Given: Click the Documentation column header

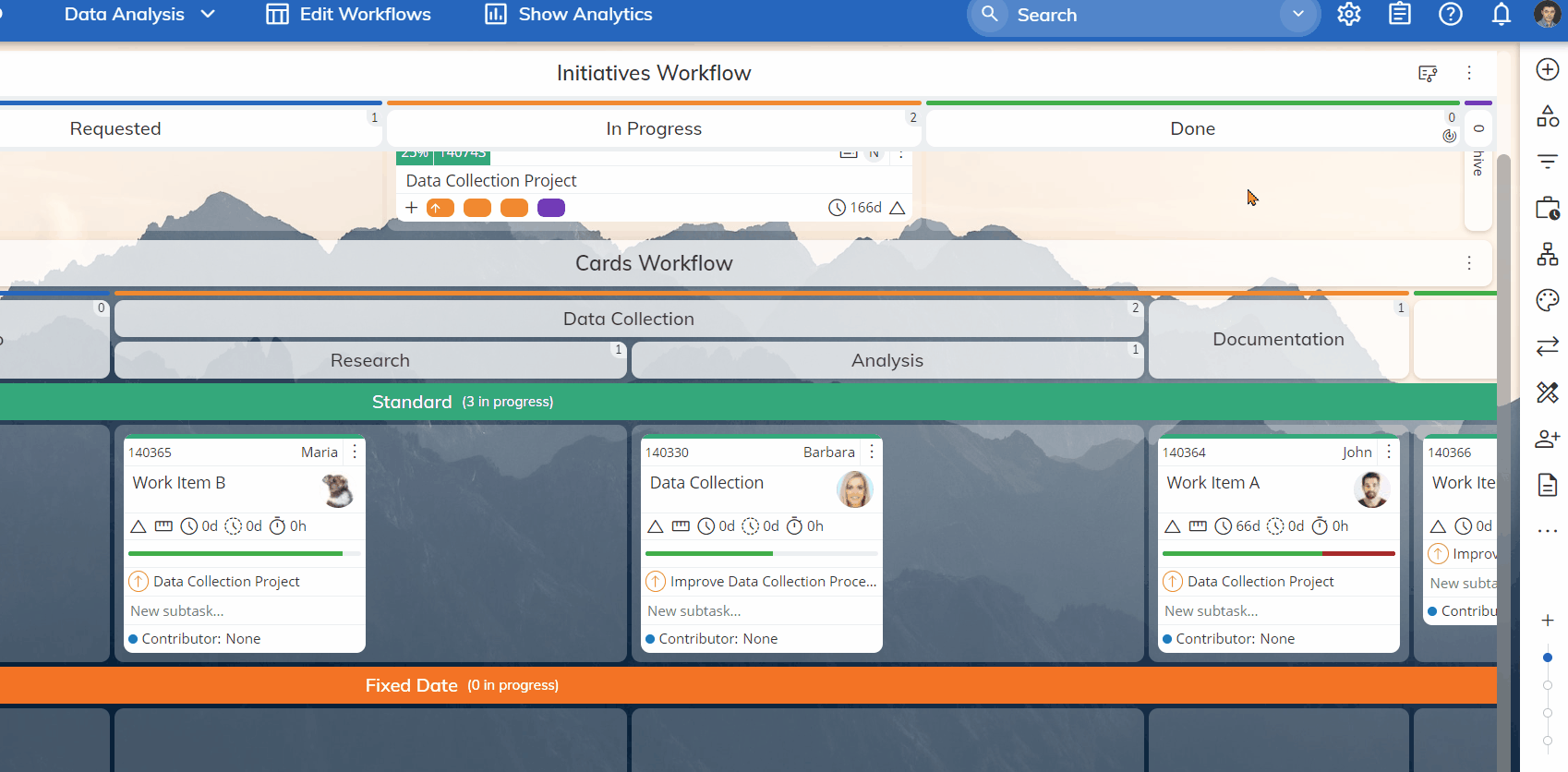Looking at the screenshot, I should pos(1279,339).
